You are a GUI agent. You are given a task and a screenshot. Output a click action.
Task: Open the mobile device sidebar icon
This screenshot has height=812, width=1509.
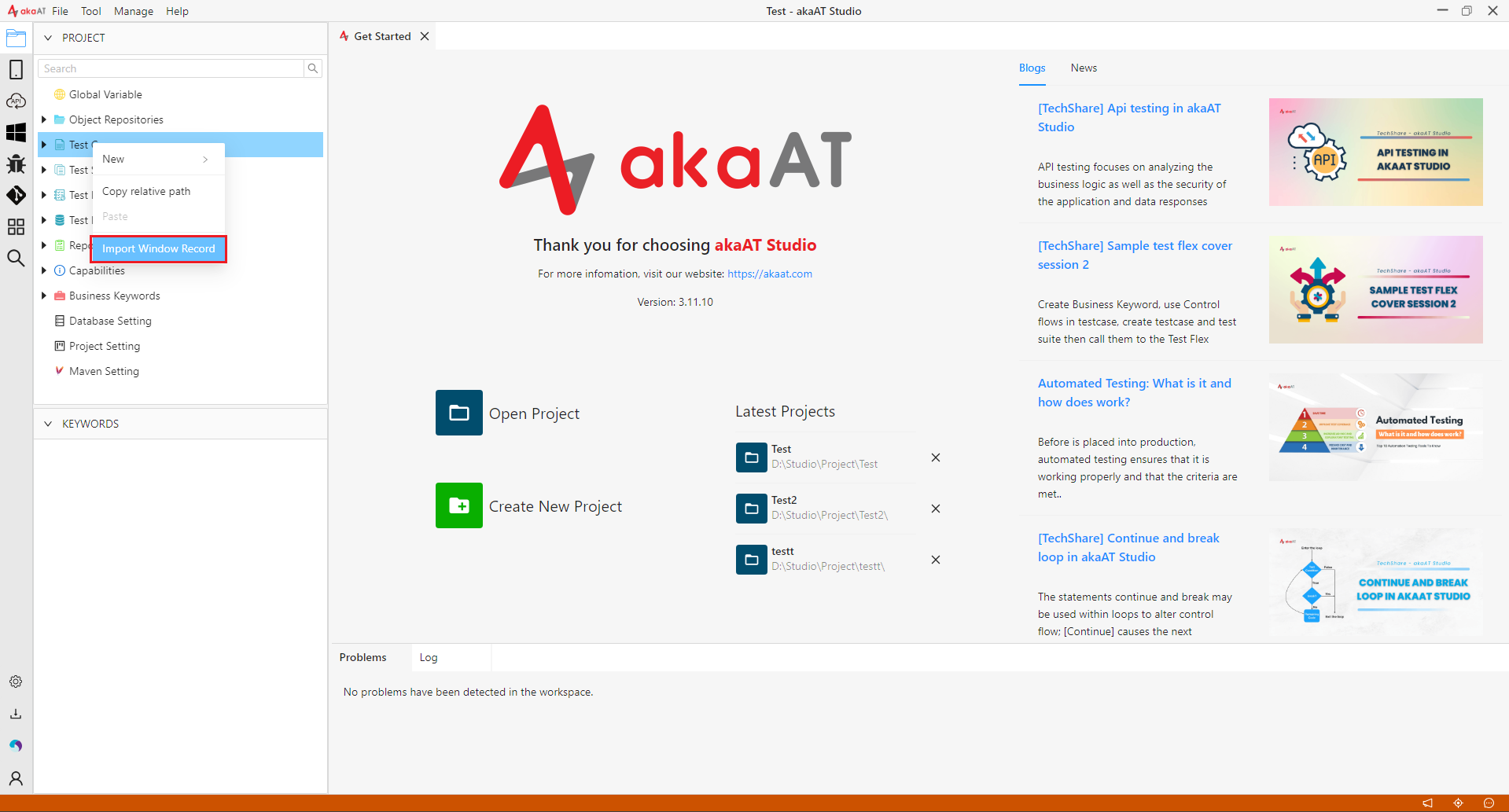(x=16, y=69)
